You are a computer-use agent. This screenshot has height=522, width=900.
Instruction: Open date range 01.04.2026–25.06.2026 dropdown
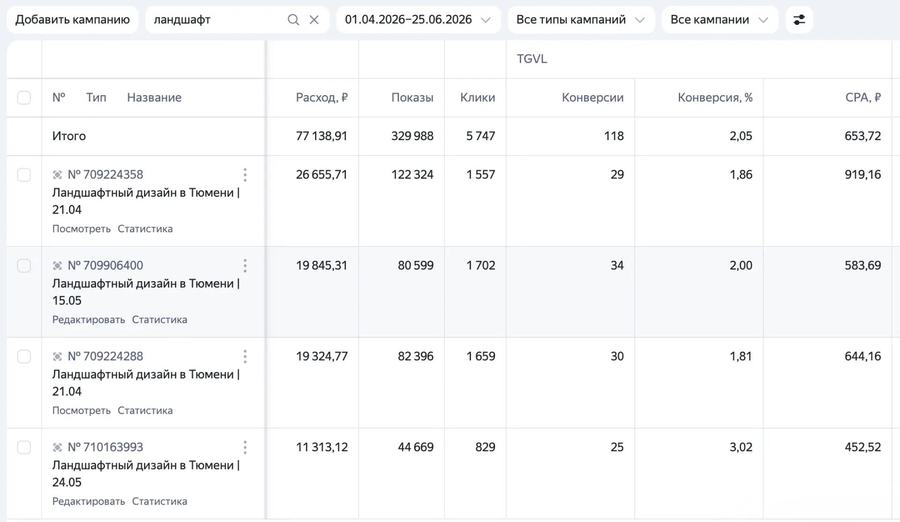[x=418, y=20]
